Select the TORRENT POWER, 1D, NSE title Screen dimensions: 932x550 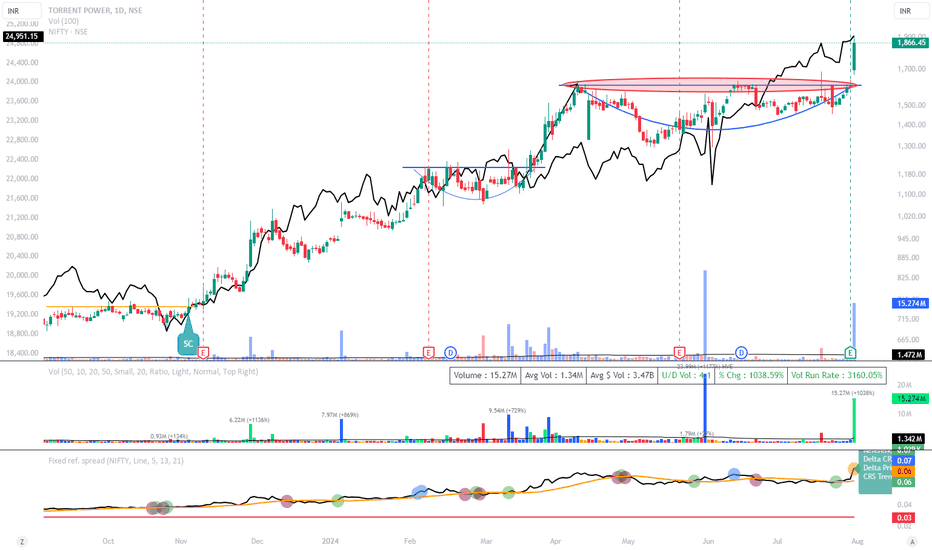[95, 10]
